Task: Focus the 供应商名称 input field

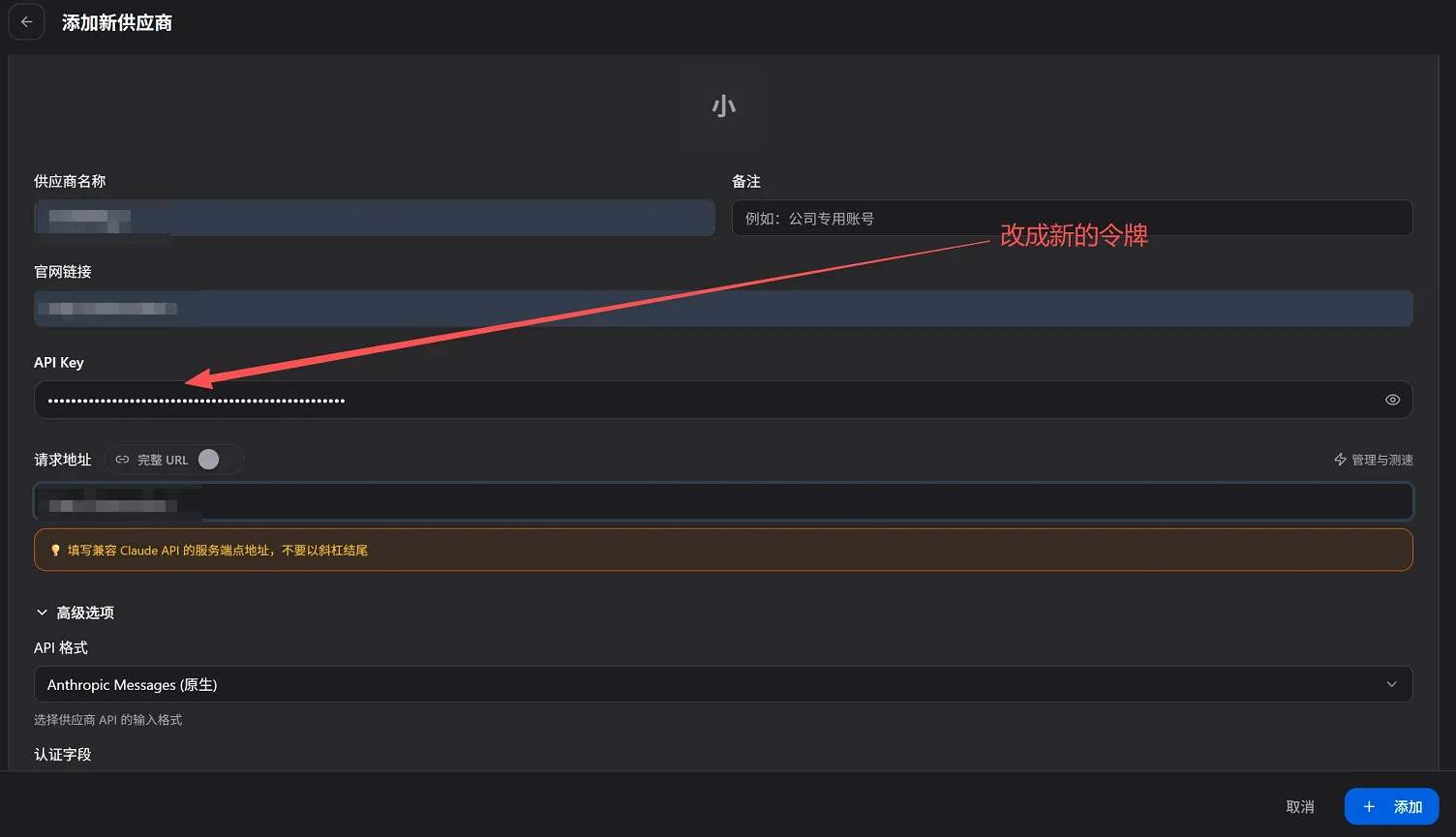Action: click(x=375, y=218)
